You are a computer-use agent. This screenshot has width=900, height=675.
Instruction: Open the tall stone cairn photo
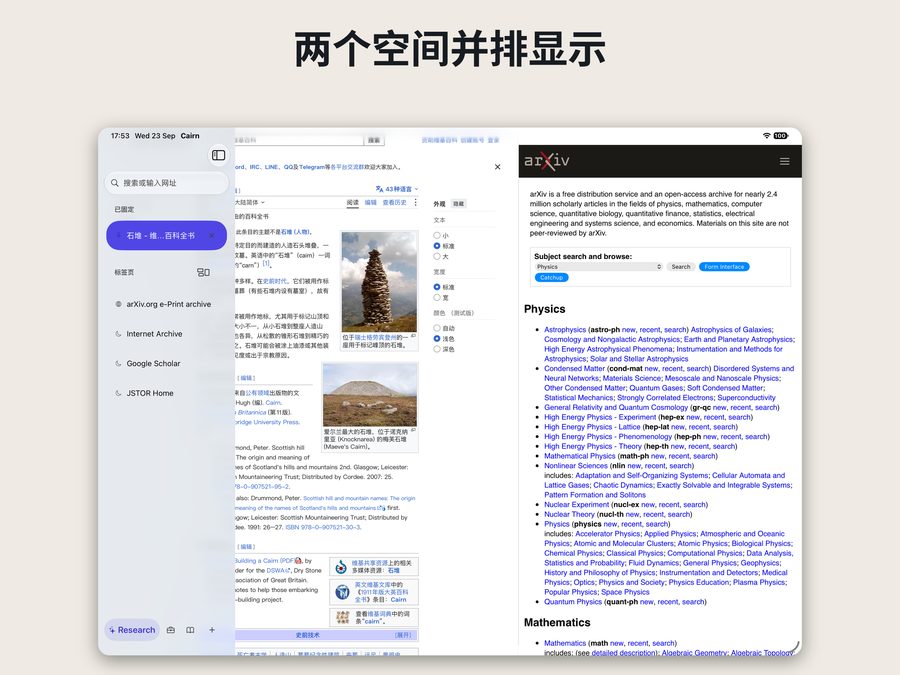(x=379, y=281)
